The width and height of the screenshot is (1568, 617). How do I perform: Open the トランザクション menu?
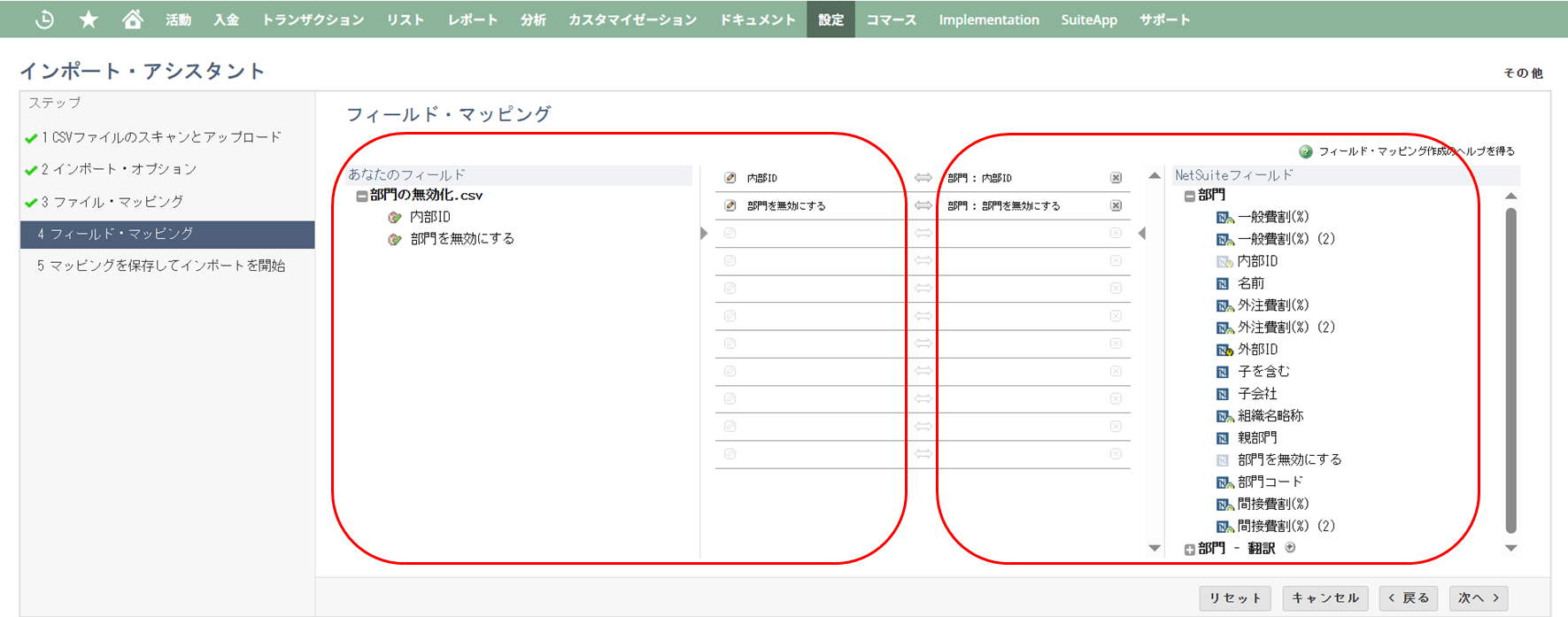(x=313, y=19)
